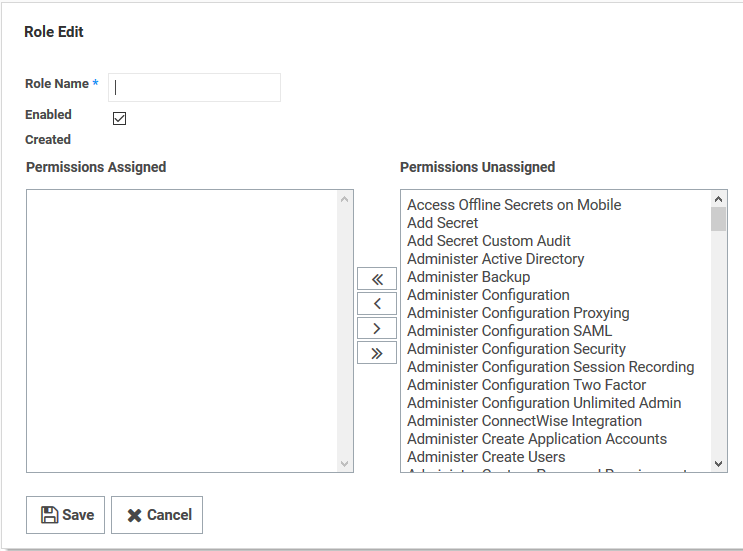The image size is (743, 551).
Task: Click the move all right double-chevron button
Action: coord(377,353)
